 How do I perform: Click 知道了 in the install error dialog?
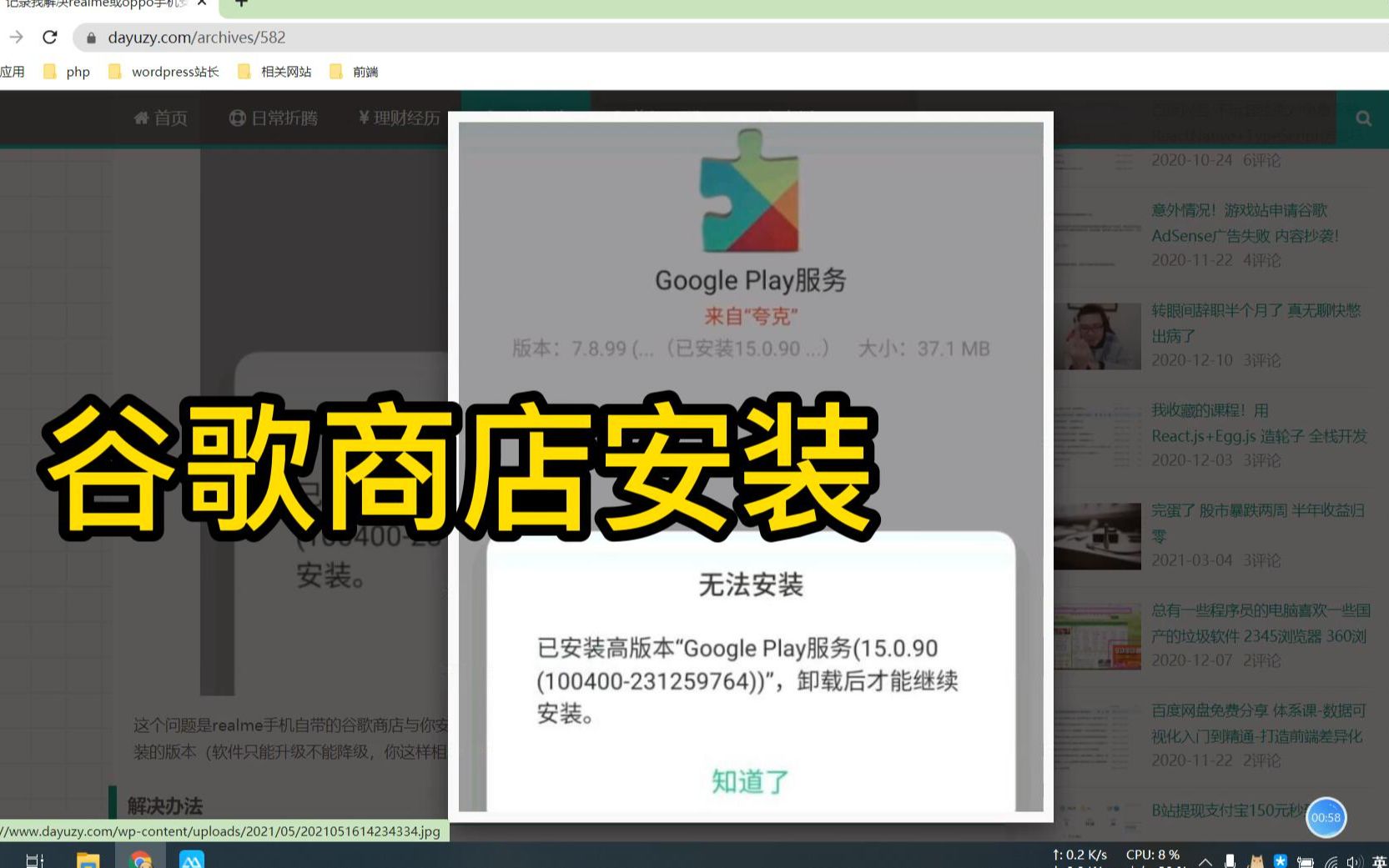point(750,781)
